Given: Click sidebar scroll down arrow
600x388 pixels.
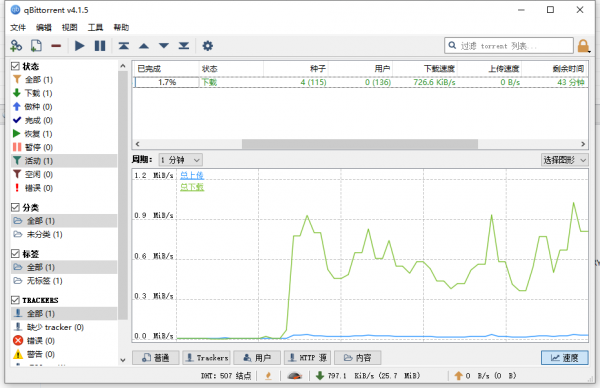Looking at the screenshot, I should (x=123, y=360).
